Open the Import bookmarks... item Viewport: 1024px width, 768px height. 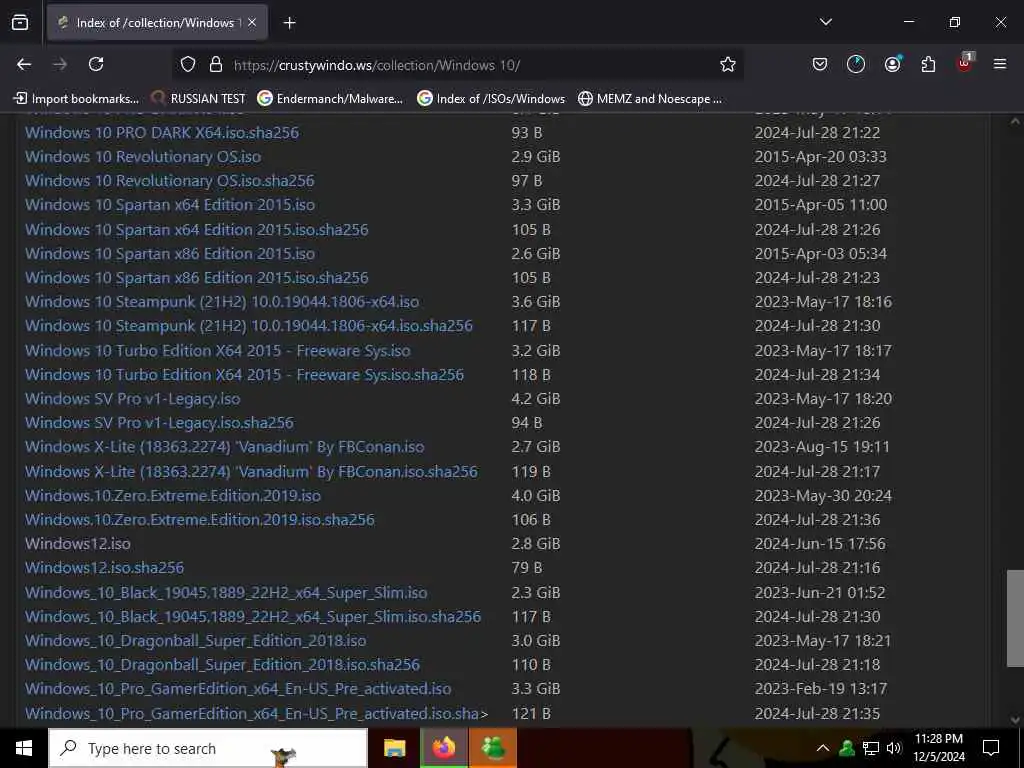coord(76,99)
